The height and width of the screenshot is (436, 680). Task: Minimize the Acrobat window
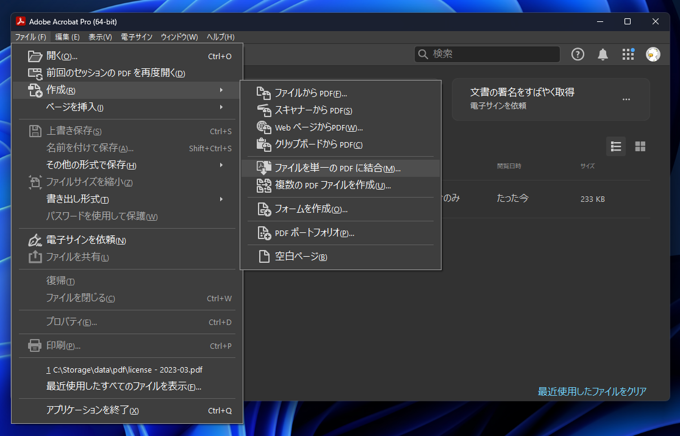coord(600,21)
